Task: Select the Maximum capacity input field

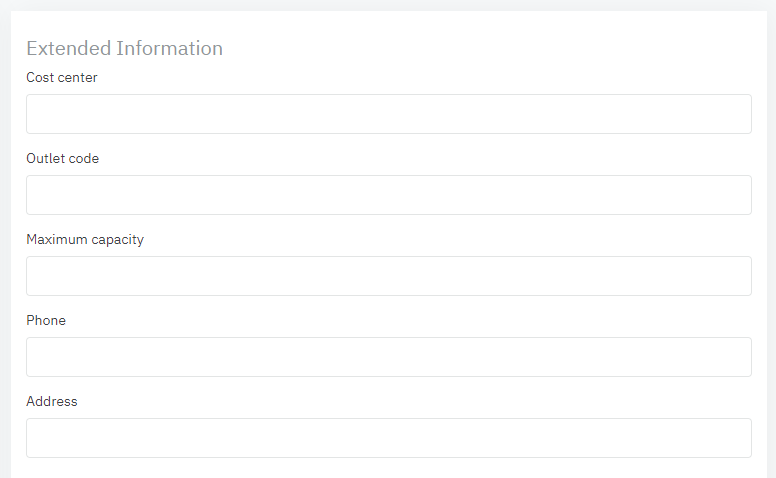Action: tap(388, 276)
